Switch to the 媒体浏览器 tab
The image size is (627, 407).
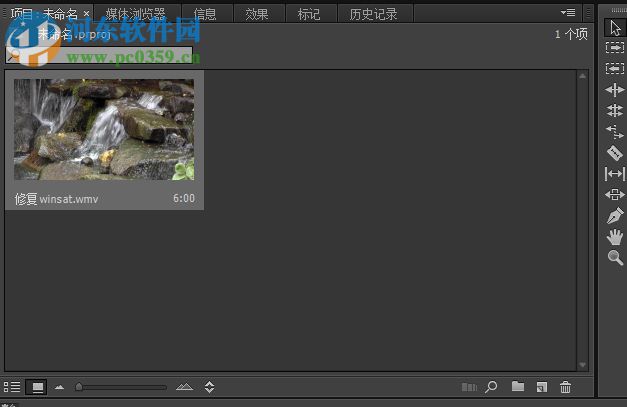136,14
